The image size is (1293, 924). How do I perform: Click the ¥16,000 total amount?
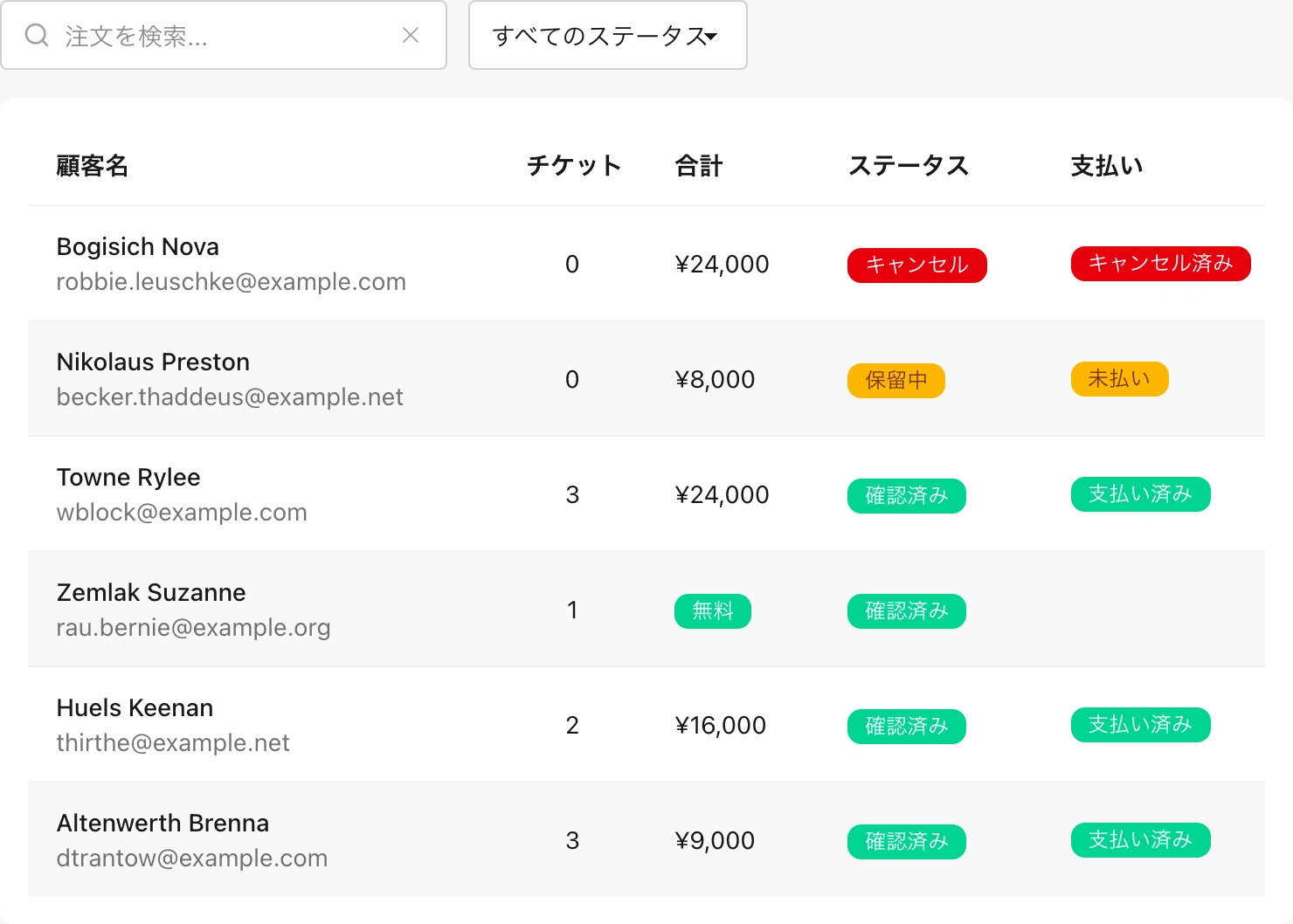(x=721, y=726)
